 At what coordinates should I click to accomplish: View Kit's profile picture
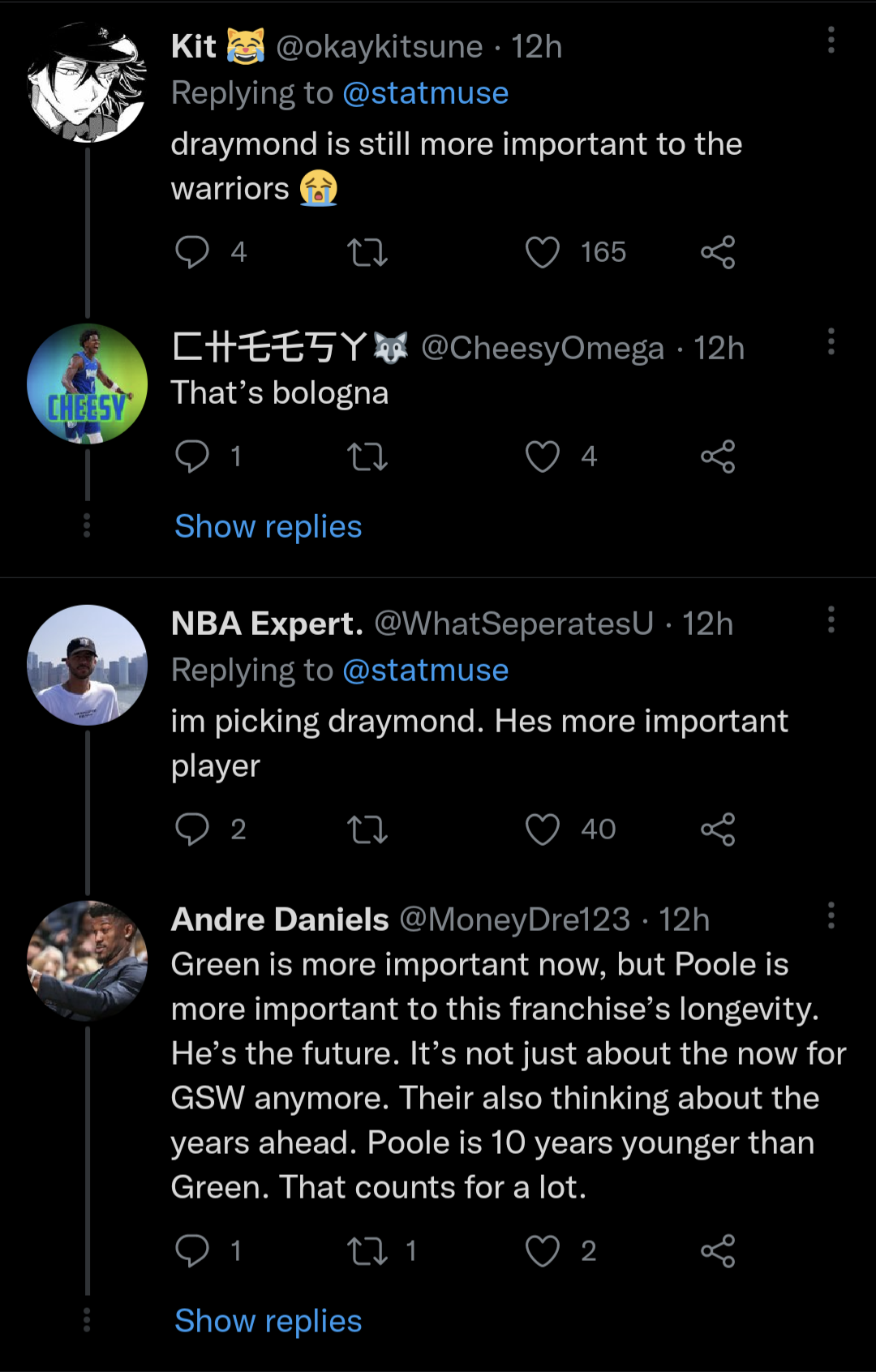pos(87,83)
